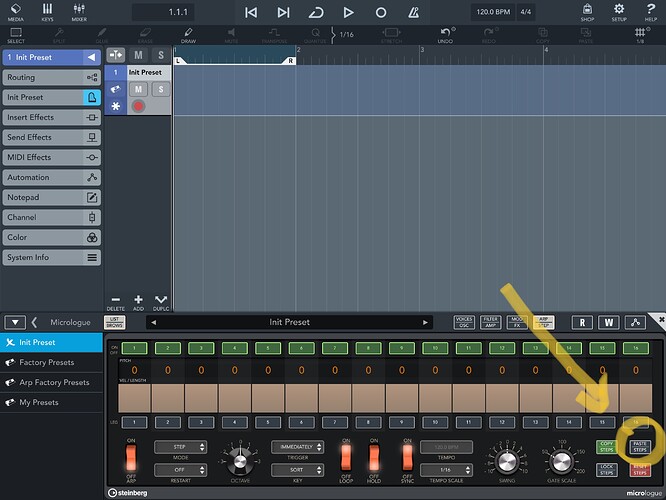This screenshot has height=500, width=666.
Task: Open the Automation inspector section
Action: coord(51,177)
